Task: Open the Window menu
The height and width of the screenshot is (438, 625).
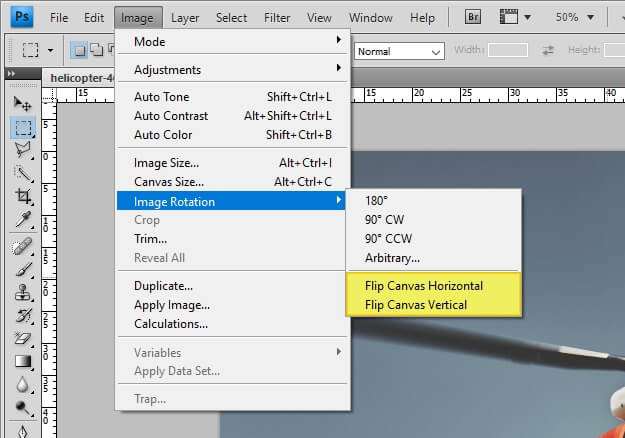Action: pyautogui.click(x=371, y=18)
